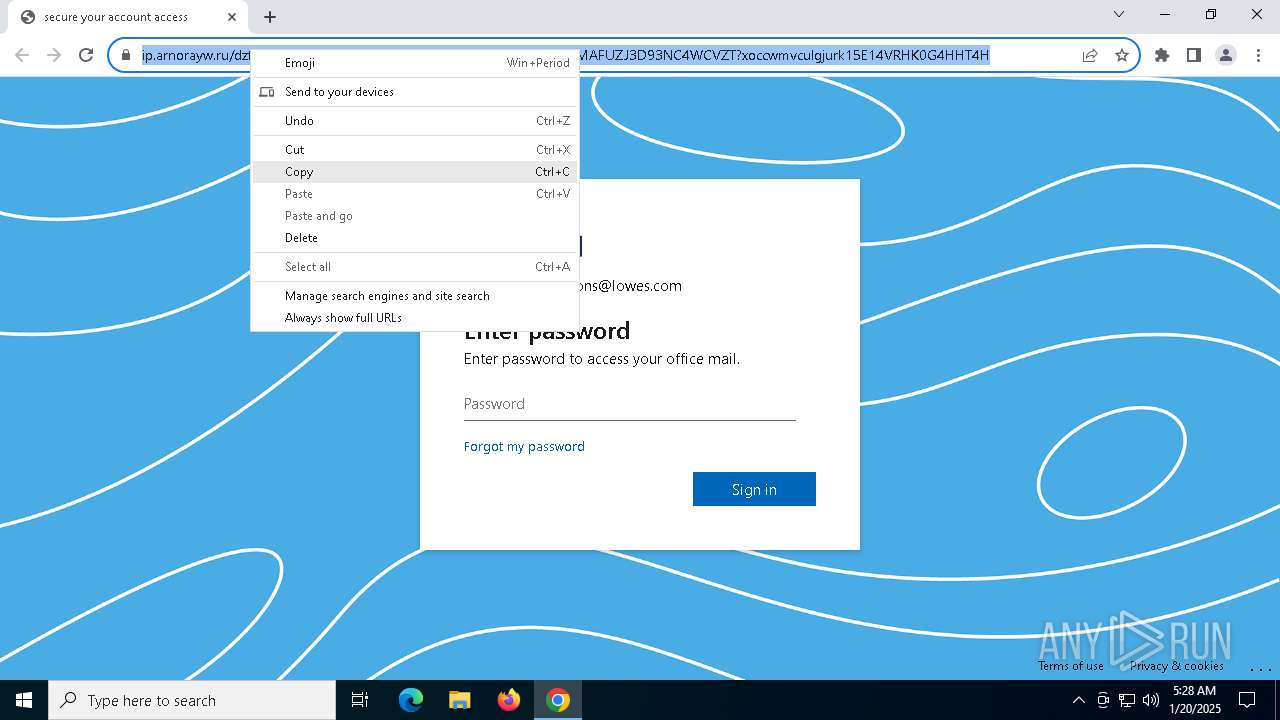Close the 'secure your account access' tab
This screenshot has width=1280, height=720.
coord(232,17)
